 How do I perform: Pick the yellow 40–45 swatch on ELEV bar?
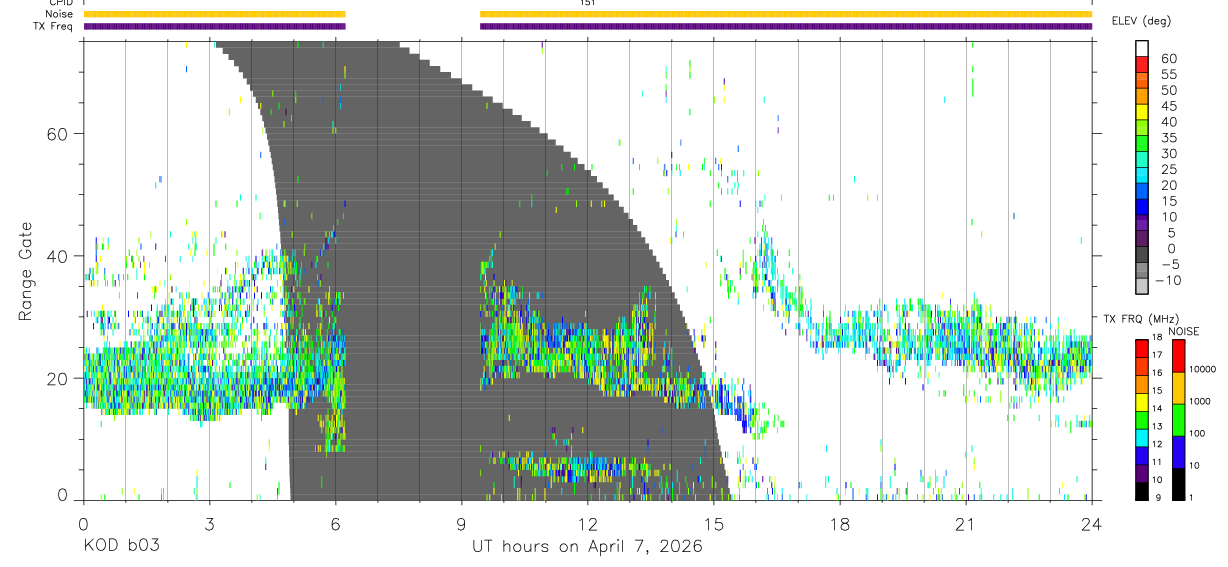(x=1142, y=111)
